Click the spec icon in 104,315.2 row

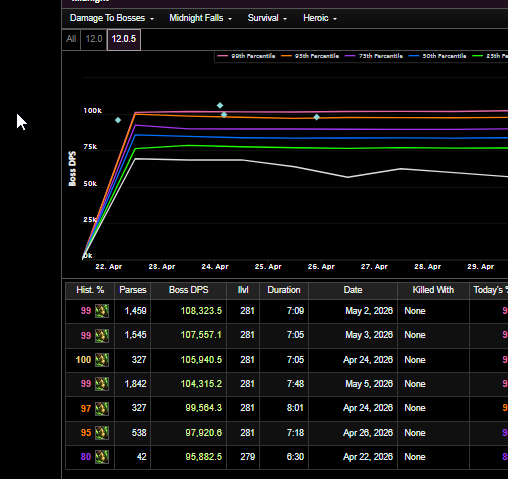point(102,384)
